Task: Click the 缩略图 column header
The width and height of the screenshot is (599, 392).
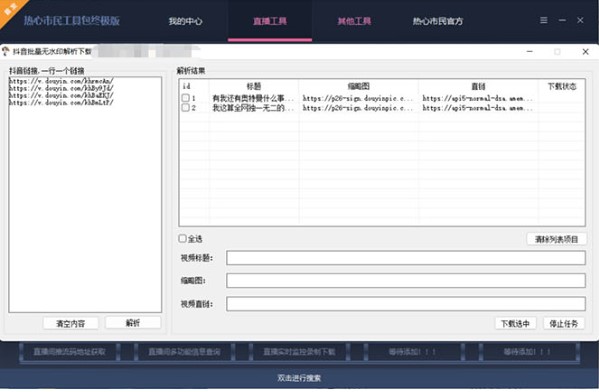Action: [358, 86]
